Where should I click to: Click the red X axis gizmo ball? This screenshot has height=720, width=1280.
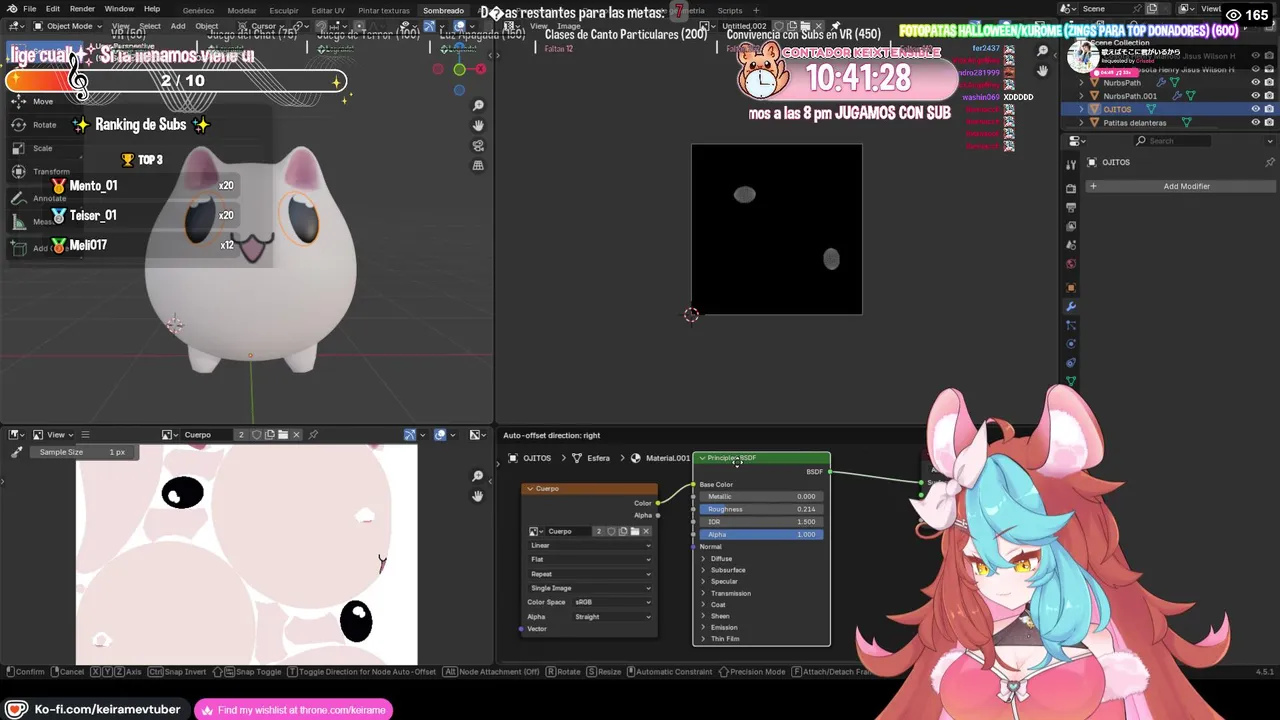481,69
